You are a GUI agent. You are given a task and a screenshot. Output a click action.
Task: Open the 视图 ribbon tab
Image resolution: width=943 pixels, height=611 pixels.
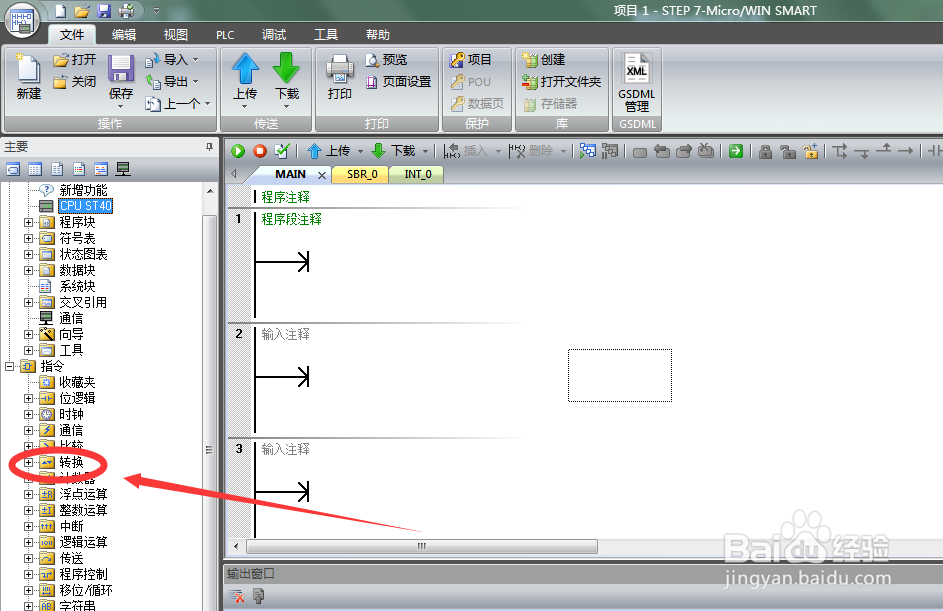coord(176,35)
